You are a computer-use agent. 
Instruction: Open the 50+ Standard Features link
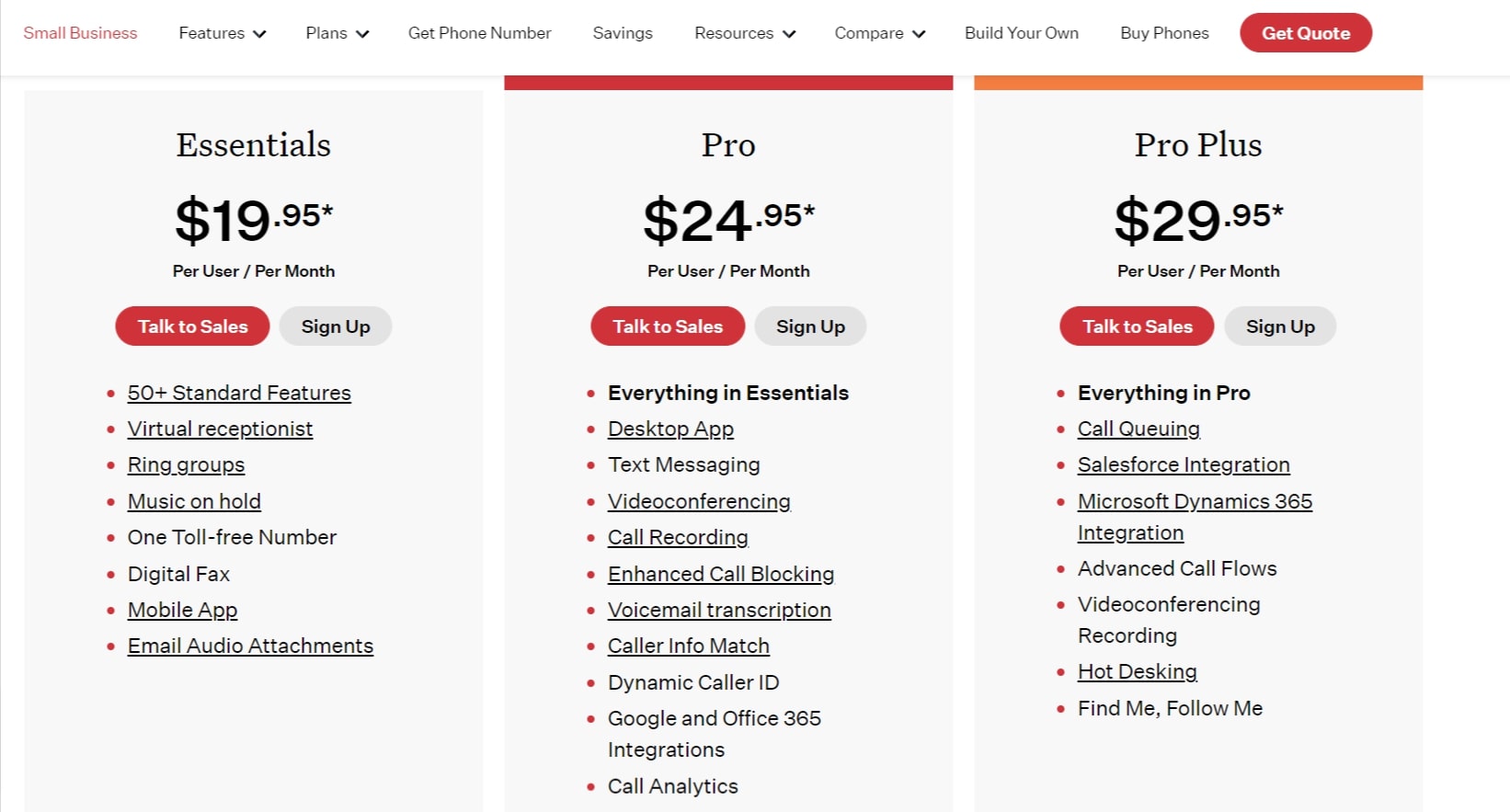pyautogui.click(x=239, y=393)
